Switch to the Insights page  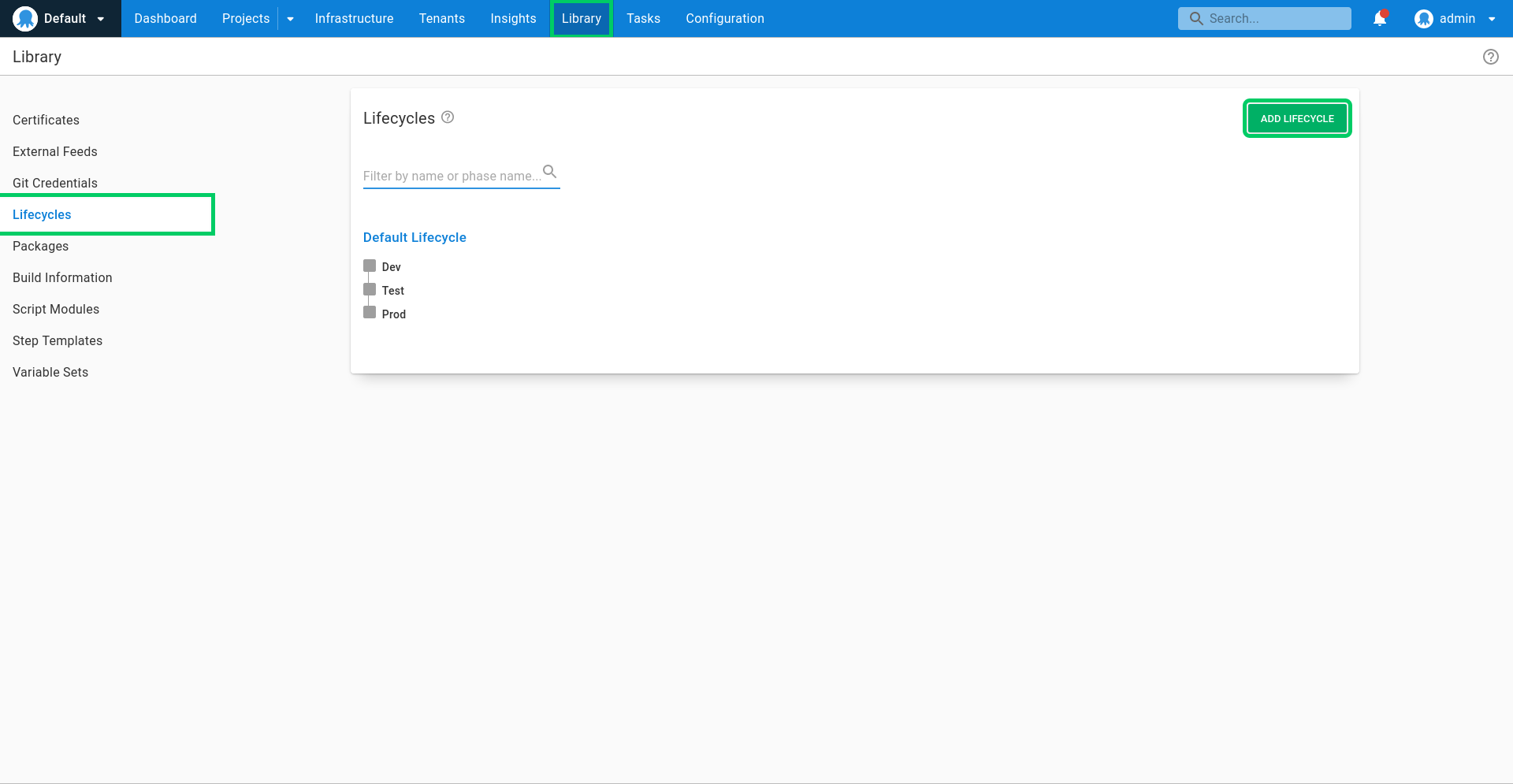click(513, 18)
